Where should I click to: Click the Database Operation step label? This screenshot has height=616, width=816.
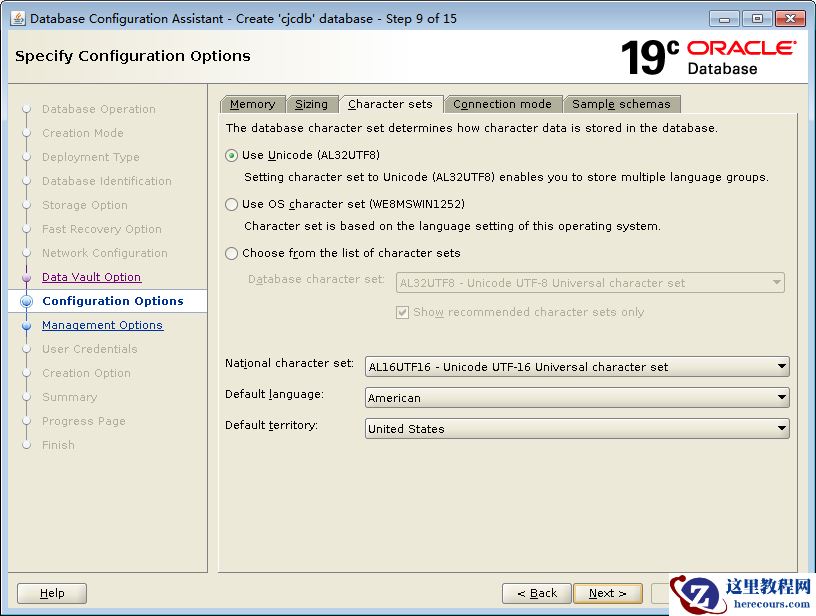tap(99, 109)
